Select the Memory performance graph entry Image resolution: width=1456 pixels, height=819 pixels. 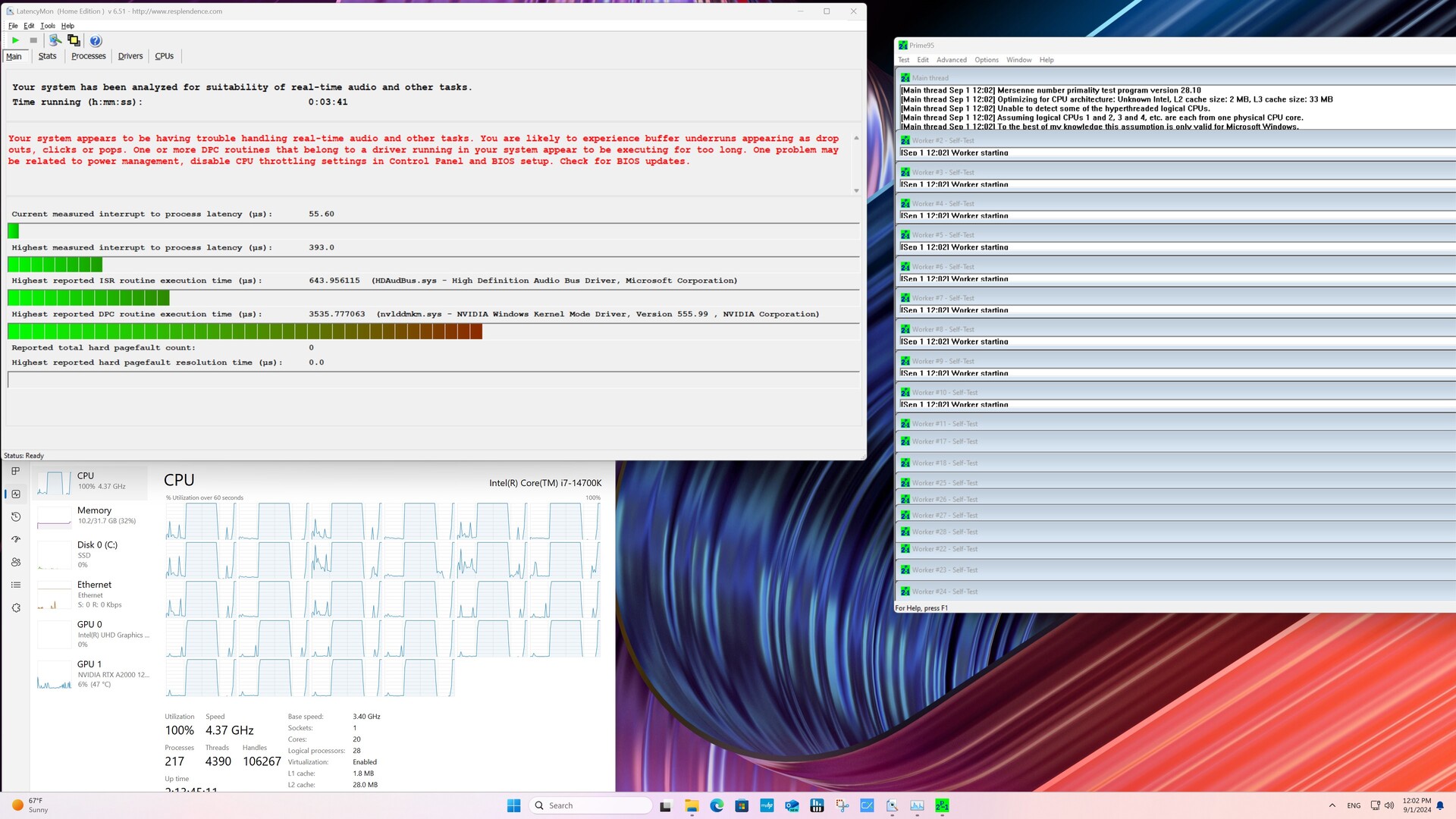pos(93,516)
